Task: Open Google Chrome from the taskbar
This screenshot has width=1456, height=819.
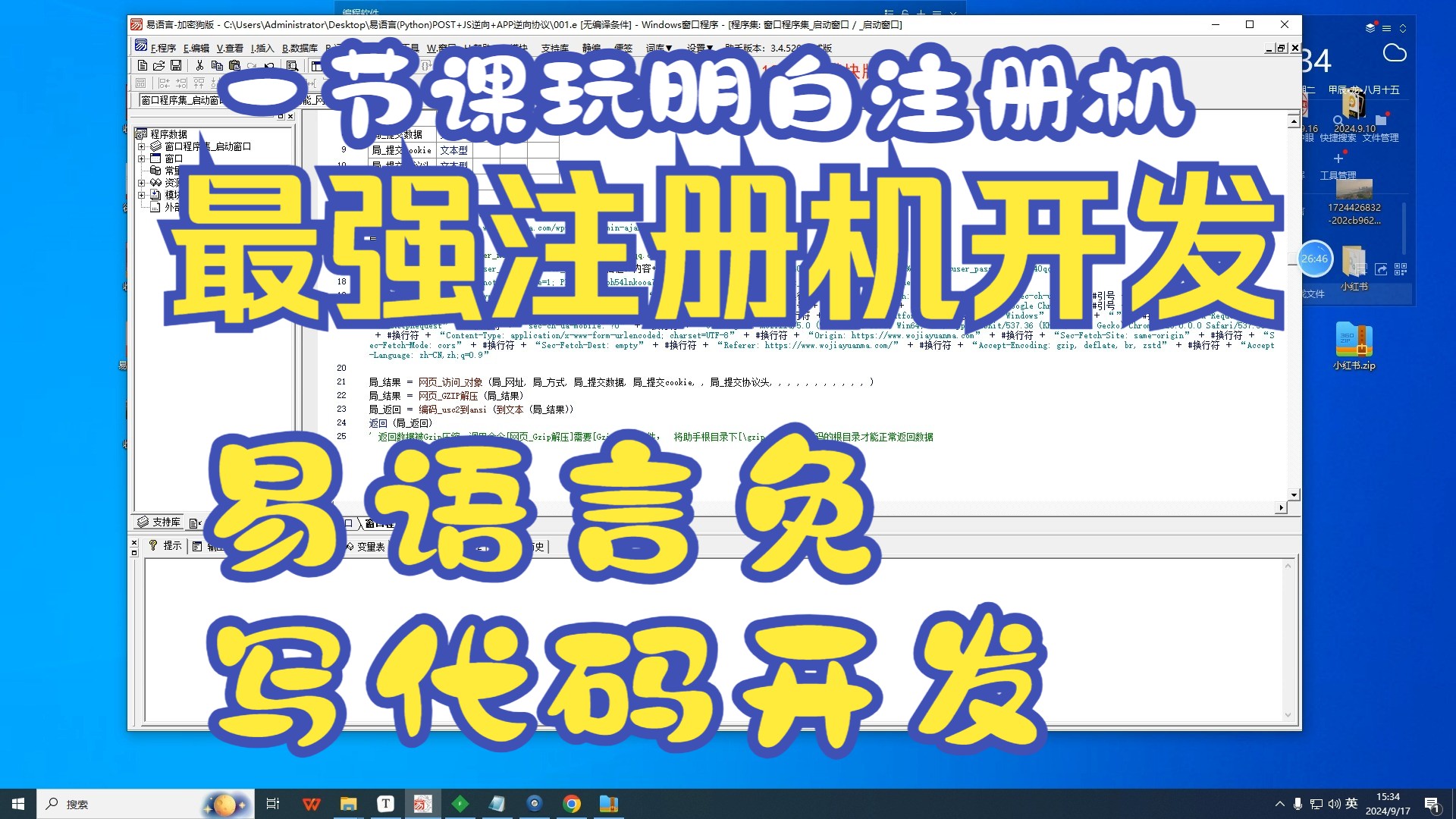Action: tap(572, 804)
